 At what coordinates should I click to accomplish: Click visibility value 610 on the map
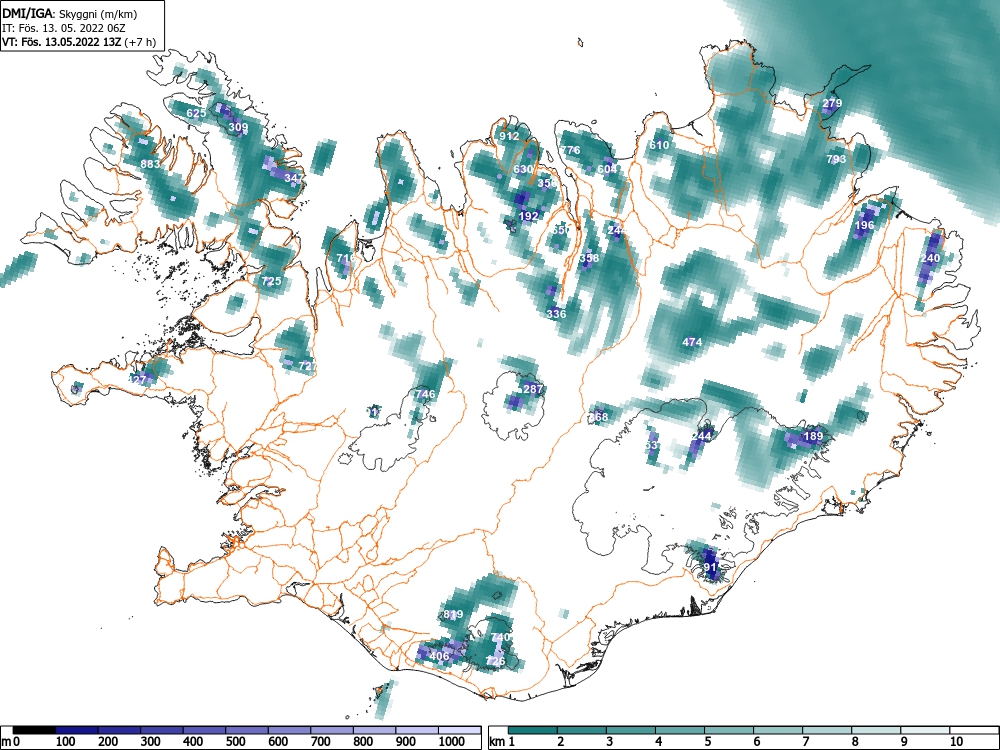pyautogui.click(x=659, y=145)
